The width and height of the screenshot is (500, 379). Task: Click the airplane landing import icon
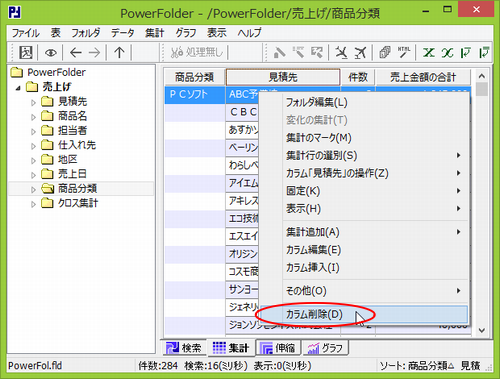pyautogui.click(x=341, y=52)
